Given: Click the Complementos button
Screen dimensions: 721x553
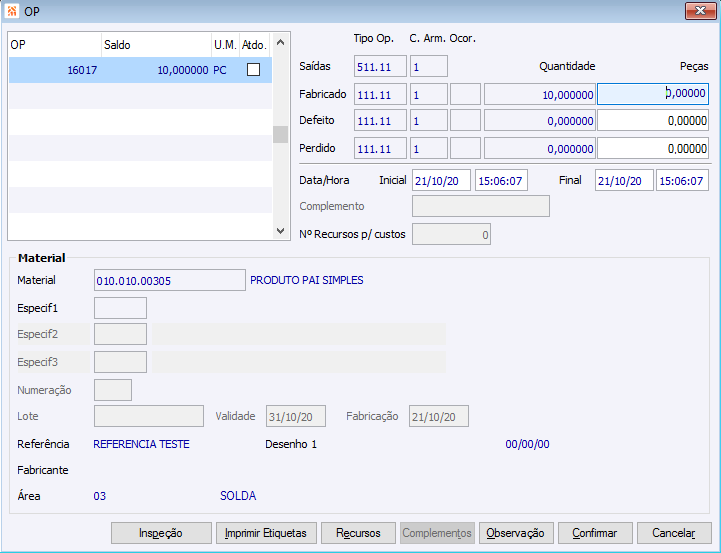Looking at the screenshot, I should [x=437, y=533].
